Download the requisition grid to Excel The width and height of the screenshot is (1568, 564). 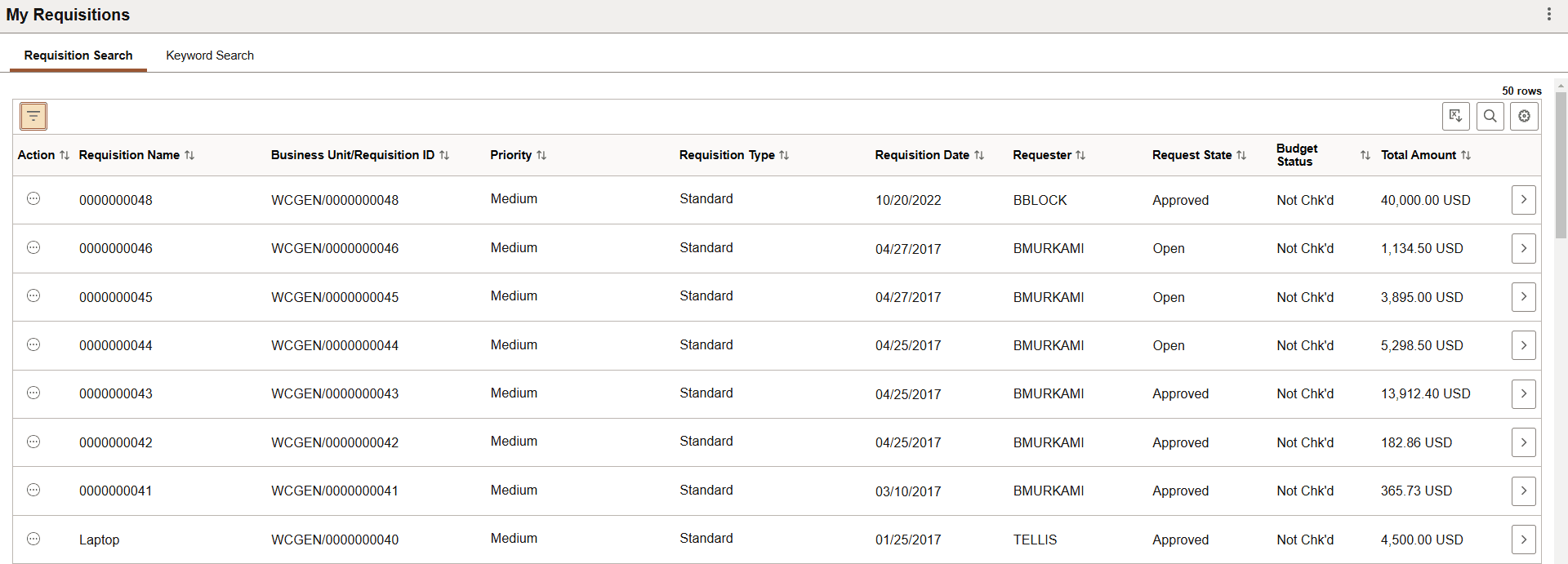1456,116
